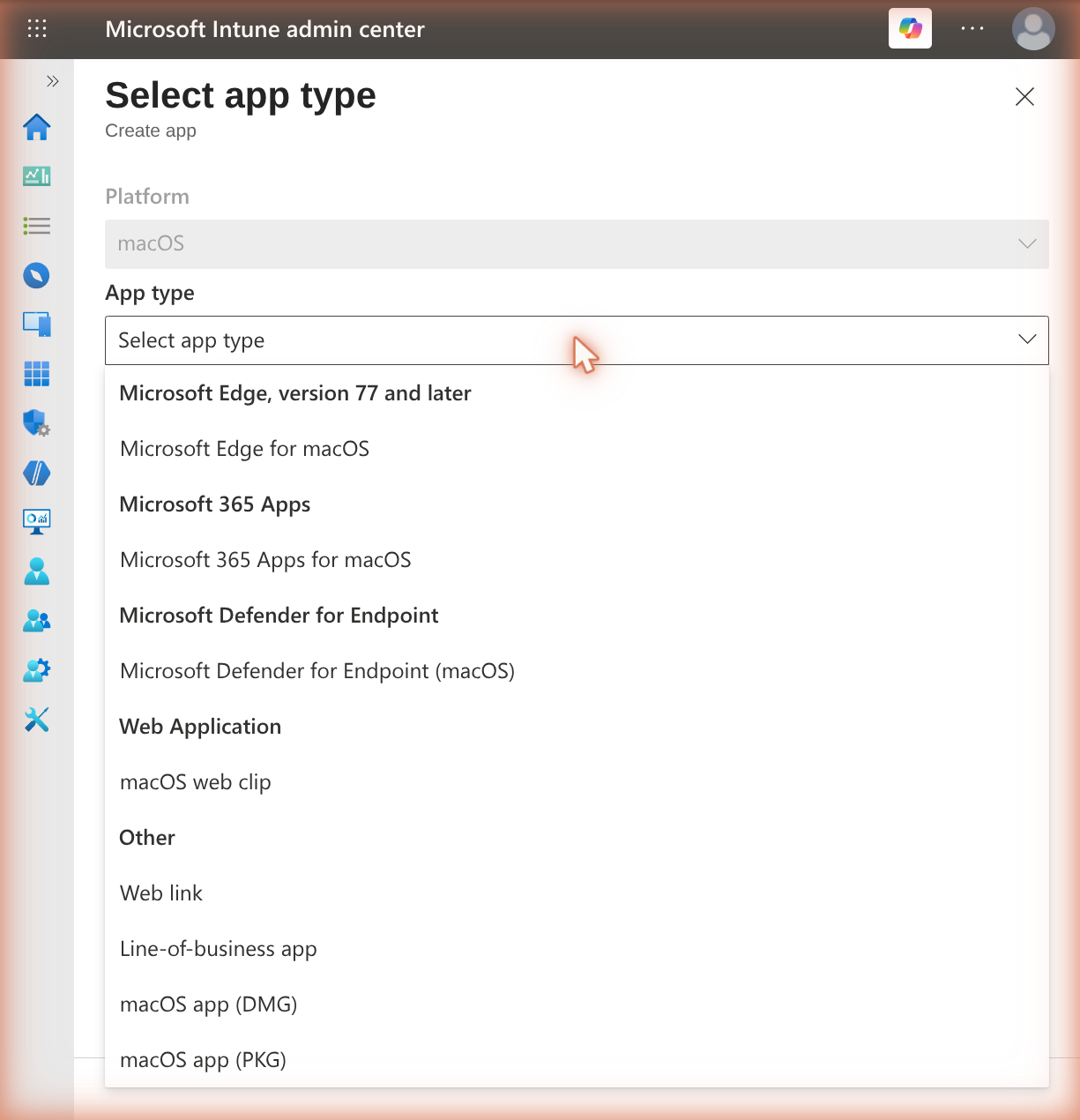Choose Microsoft Defender for Endpoint (macOS)
Viewport: 1080px width, 1120px height.
click(577, 671)
